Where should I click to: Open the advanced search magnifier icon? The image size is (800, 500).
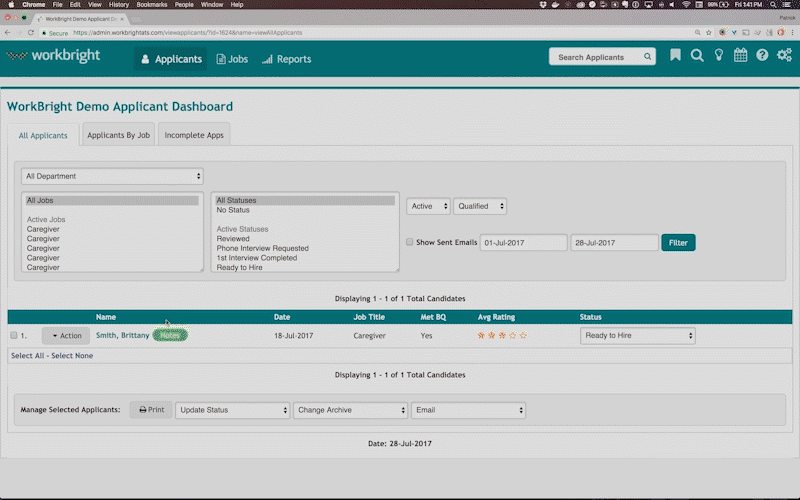tap(697, 55)
